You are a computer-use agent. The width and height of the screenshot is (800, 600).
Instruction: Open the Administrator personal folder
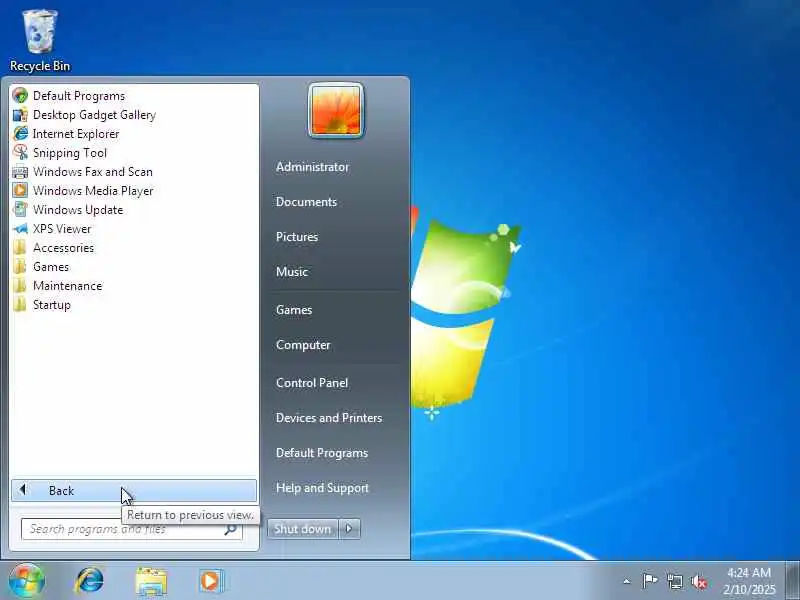click(312, 167)
